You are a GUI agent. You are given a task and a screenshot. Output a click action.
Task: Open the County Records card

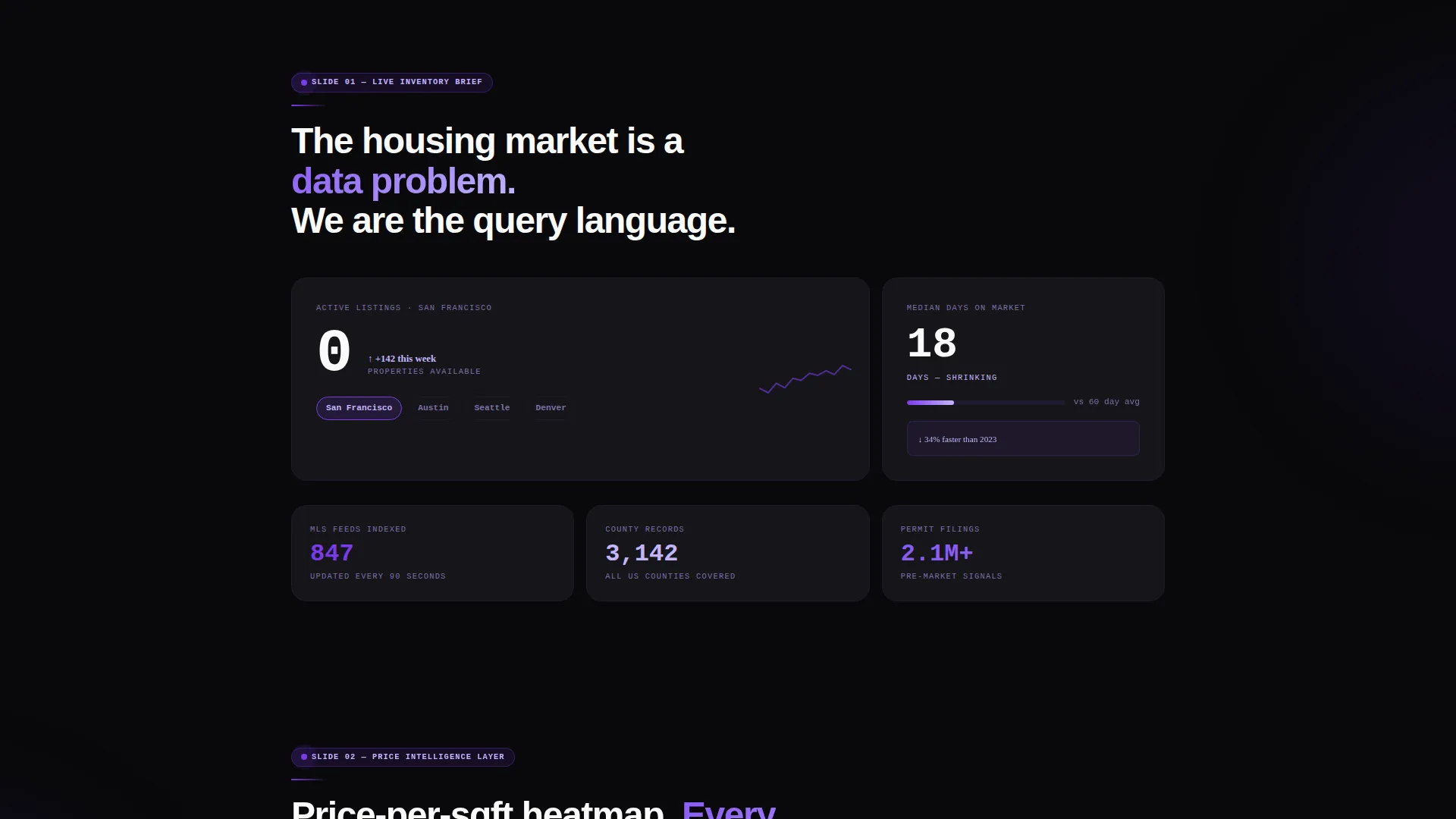pos(728,554)
